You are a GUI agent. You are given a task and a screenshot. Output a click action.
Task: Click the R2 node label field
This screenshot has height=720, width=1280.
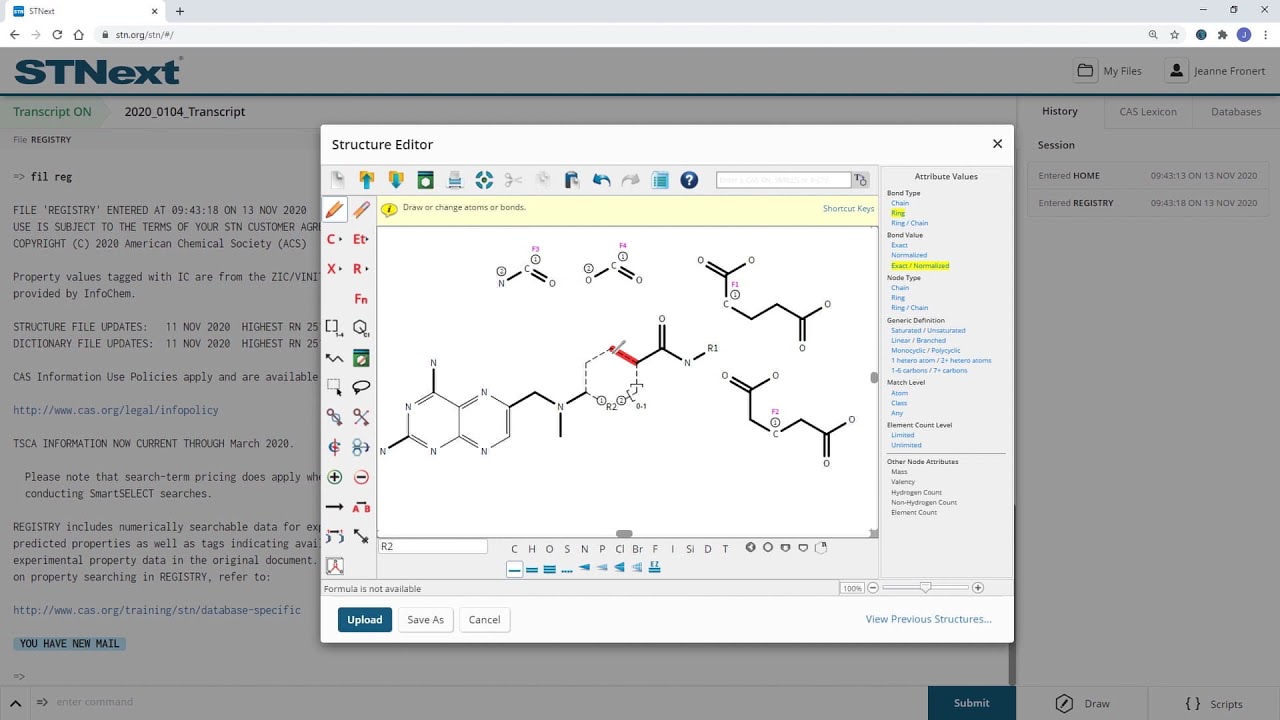tap(432, 547)
